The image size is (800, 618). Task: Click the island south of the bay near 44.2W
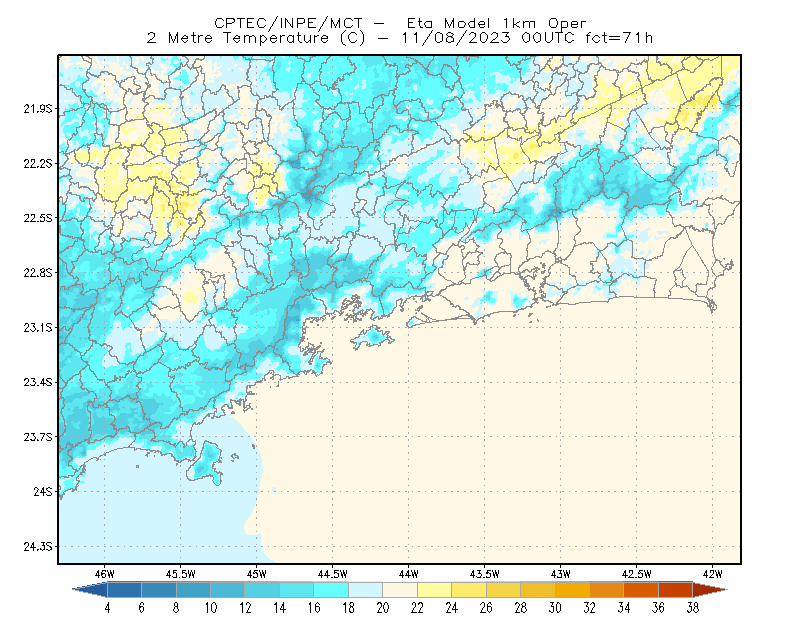(372, 337)
